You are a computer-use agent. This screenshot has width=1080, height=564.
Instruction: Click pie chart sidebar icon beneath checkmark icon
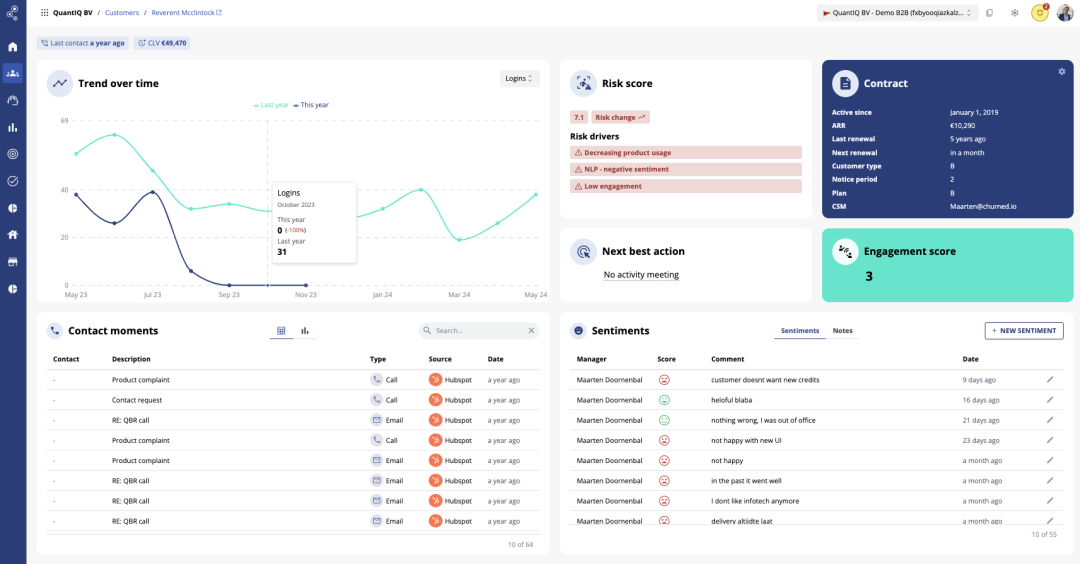(12, 208)
